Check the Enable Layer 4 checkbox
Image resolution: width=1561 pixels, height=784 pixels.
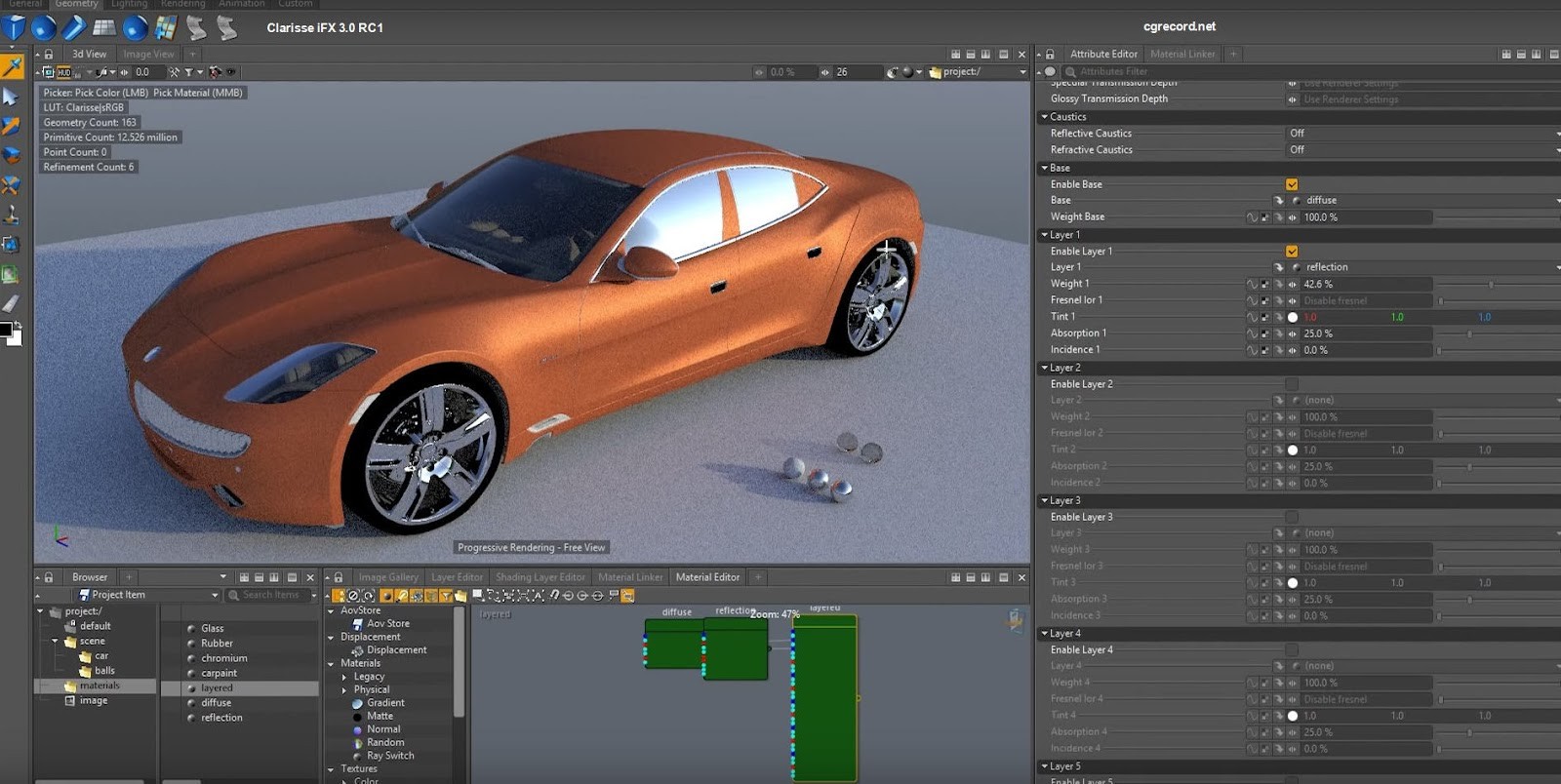tap(1292, 649)
